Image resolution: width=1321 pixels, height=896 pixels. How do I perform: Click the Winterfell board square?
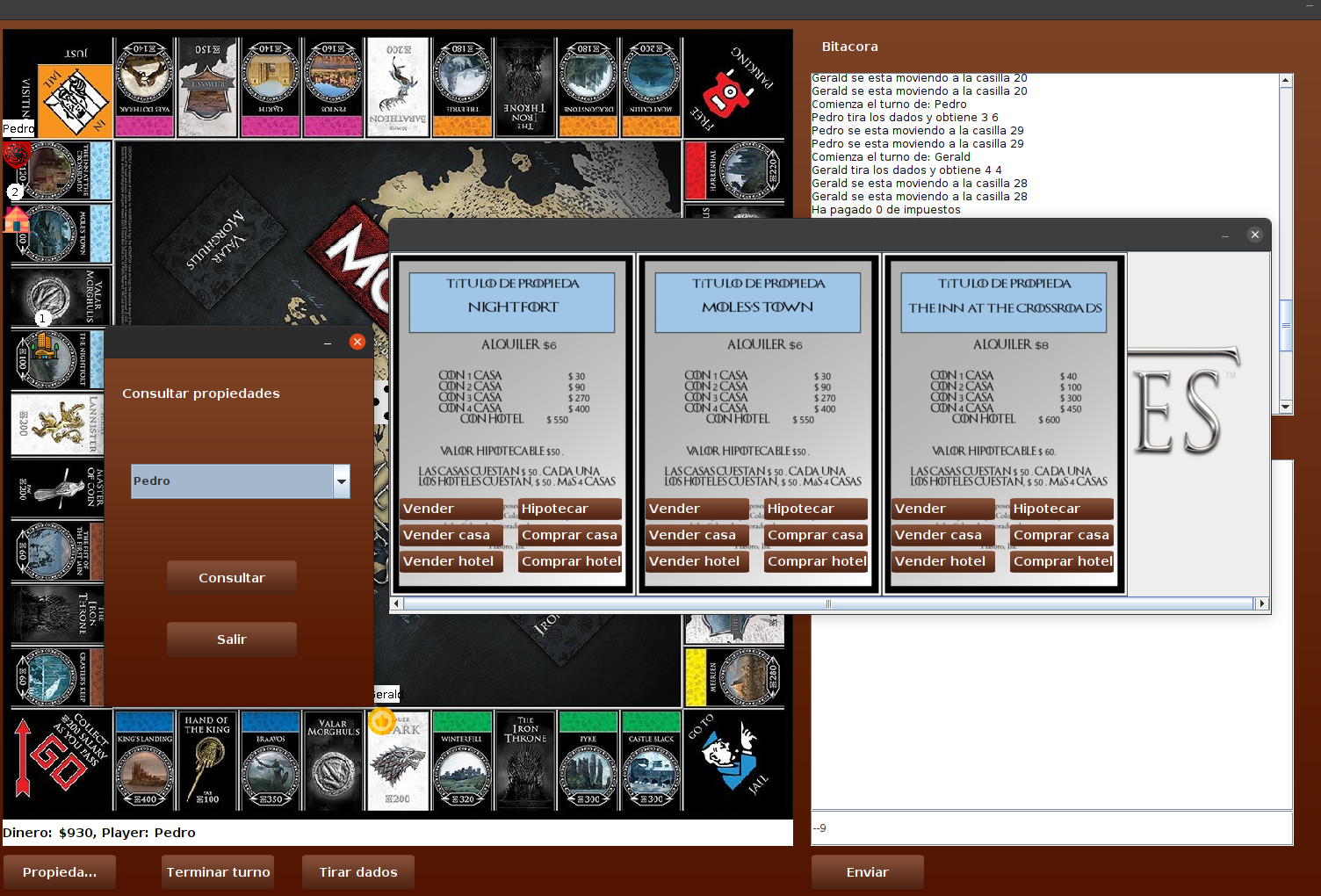click(x=462, y=760)
